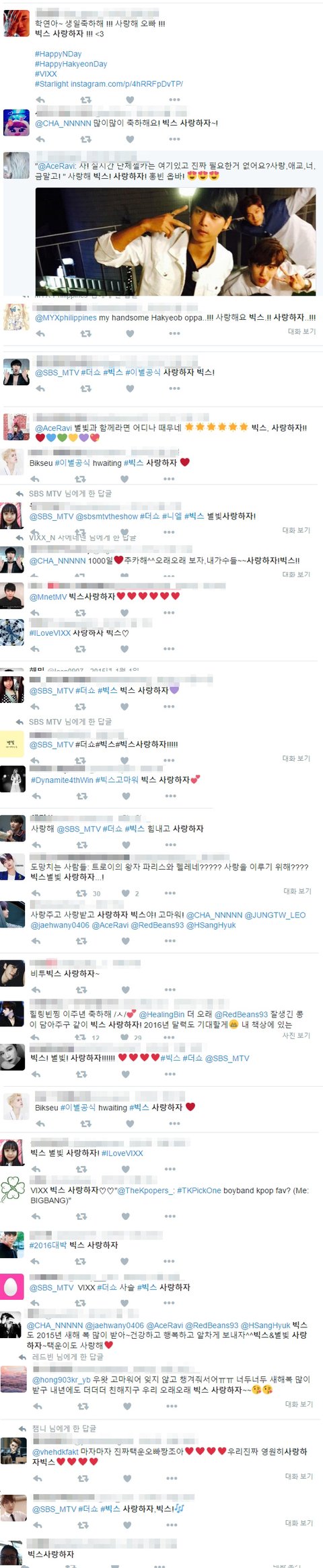Open the group selfie photo in @AceRavi quote tweet
This screenshot has height=1568, width=323.
pos(175,241)
